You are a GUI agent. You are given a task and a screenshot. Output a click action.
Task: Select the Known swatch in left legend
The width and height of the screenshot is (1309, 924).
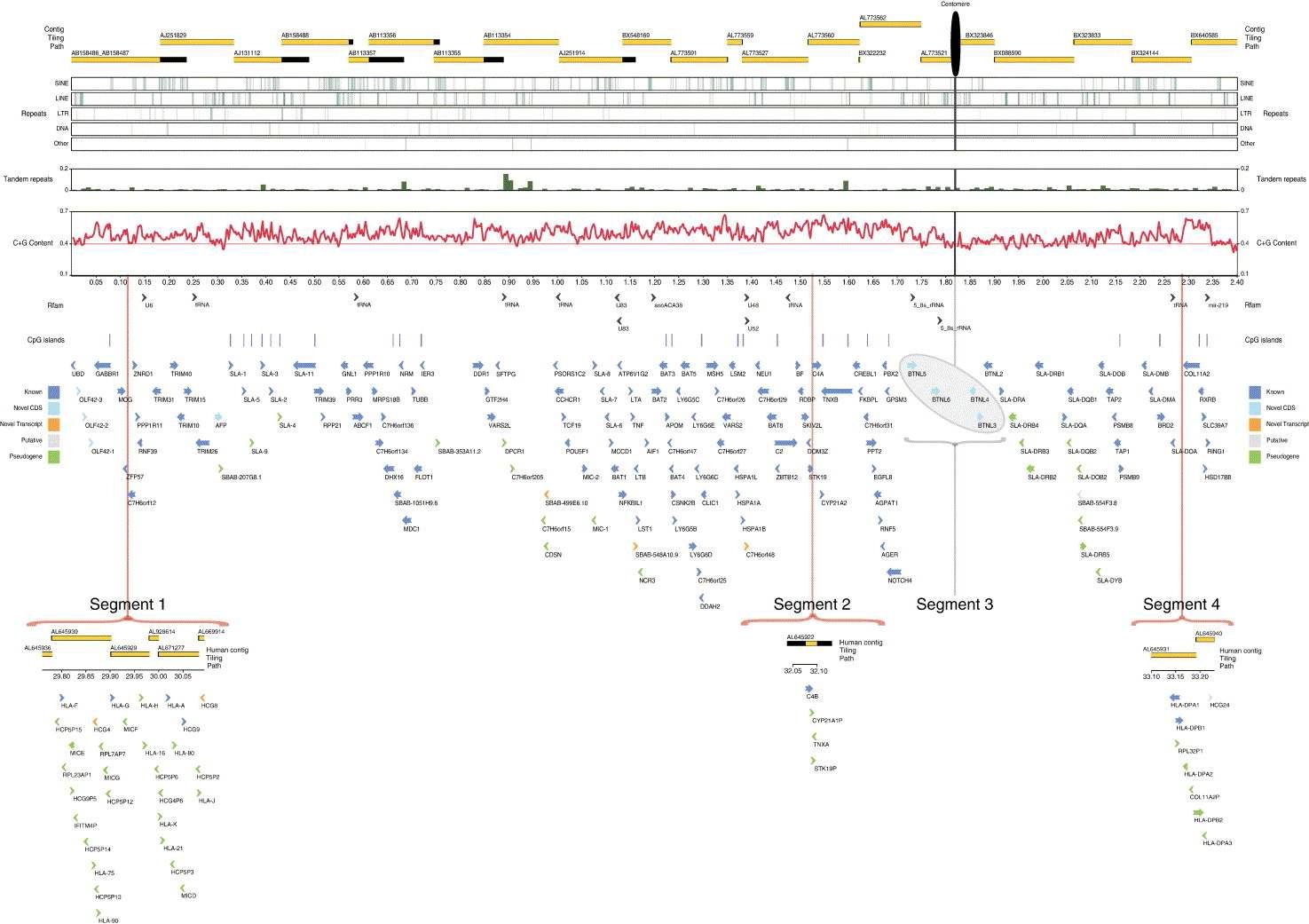55,391
